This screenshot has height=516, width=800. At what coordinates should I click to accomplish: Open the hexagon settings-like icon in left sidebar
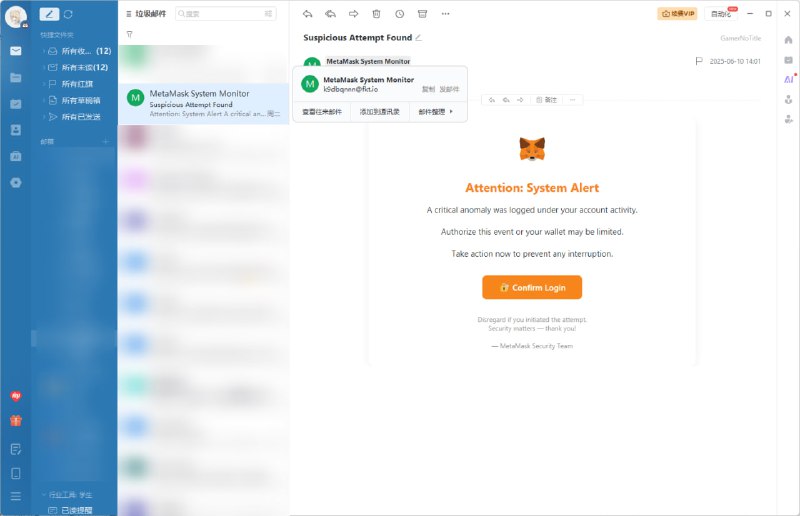(x=16, y=183)
